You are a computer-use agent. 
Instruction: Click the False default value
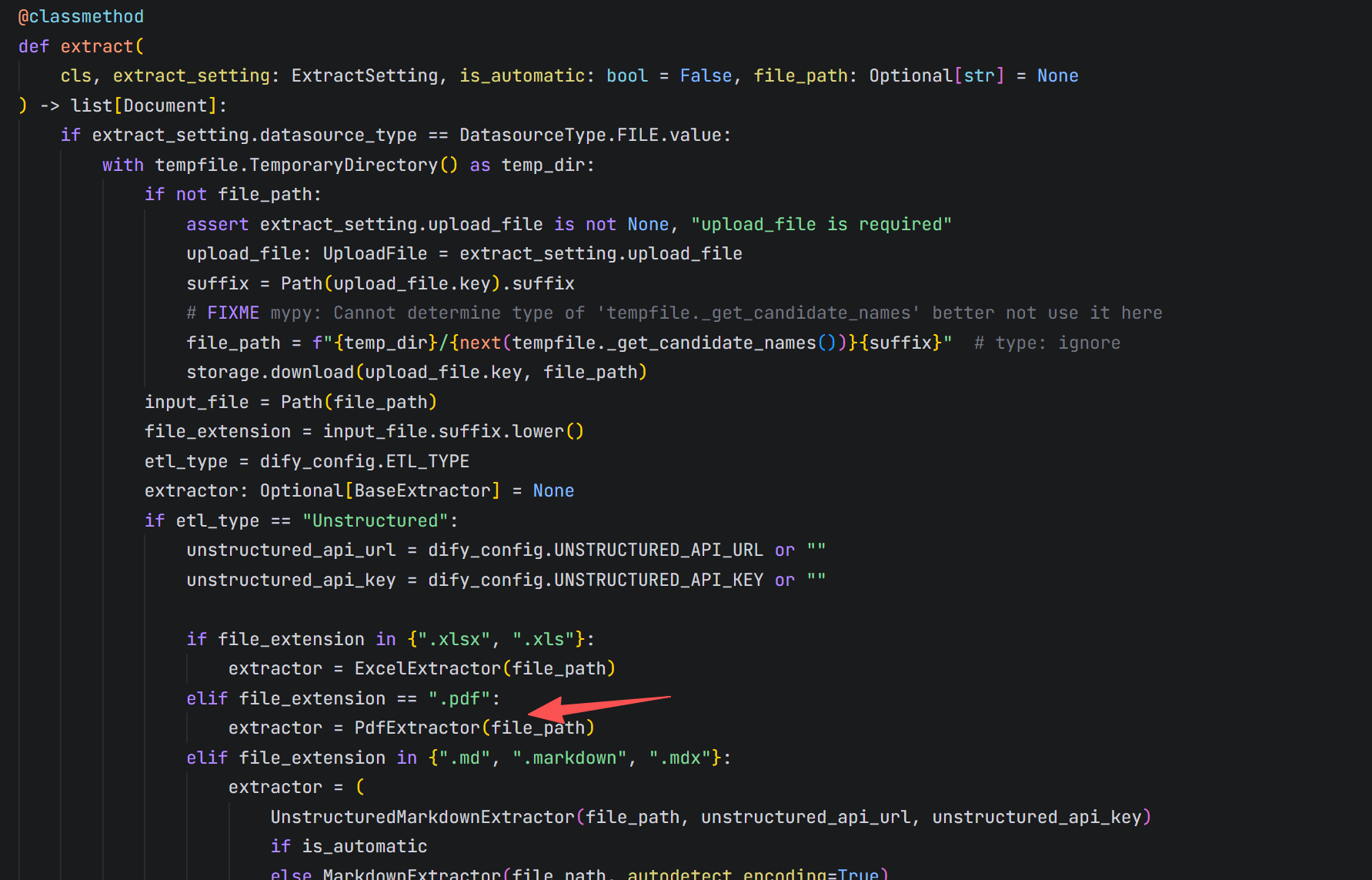point(706,75)
